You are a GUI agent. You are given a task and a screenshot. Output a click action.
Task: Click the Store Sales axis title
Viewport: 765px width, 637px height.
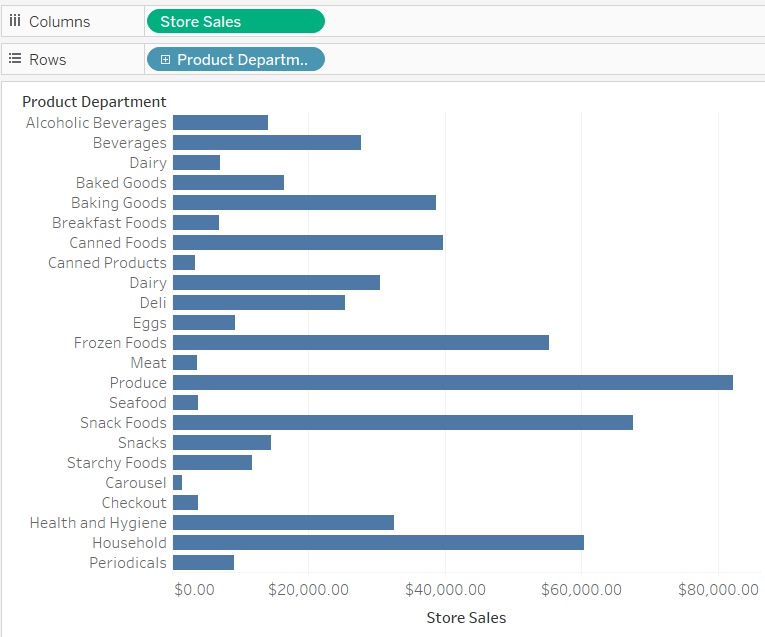coord(466,617)
